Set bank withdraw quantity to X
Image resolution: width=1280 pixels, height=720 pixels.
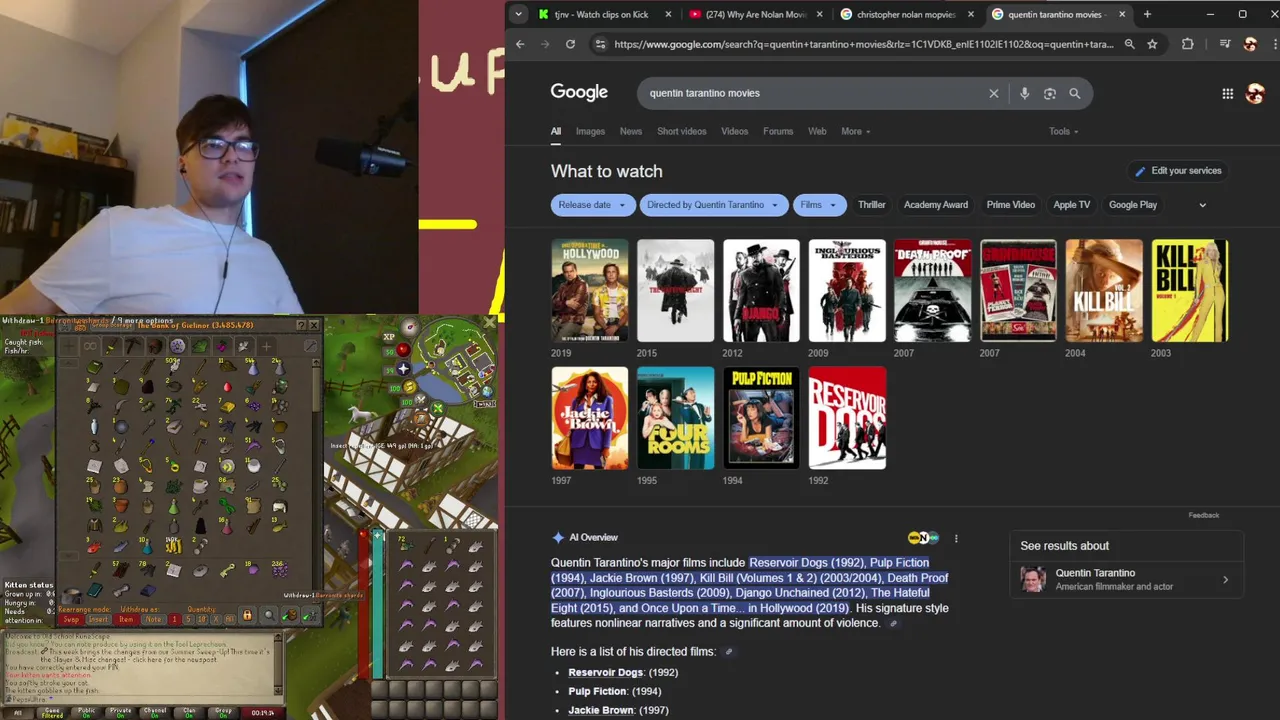click(216, 619)
